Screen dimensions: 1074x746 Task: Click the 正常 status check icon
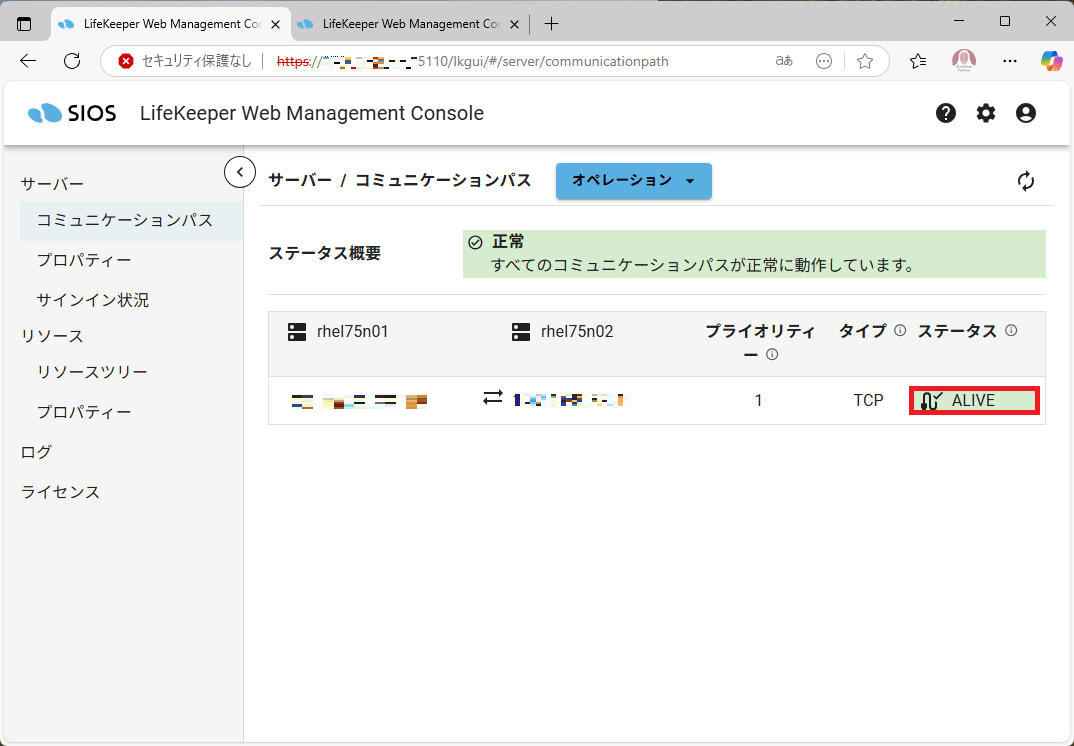tap(475, 243)
